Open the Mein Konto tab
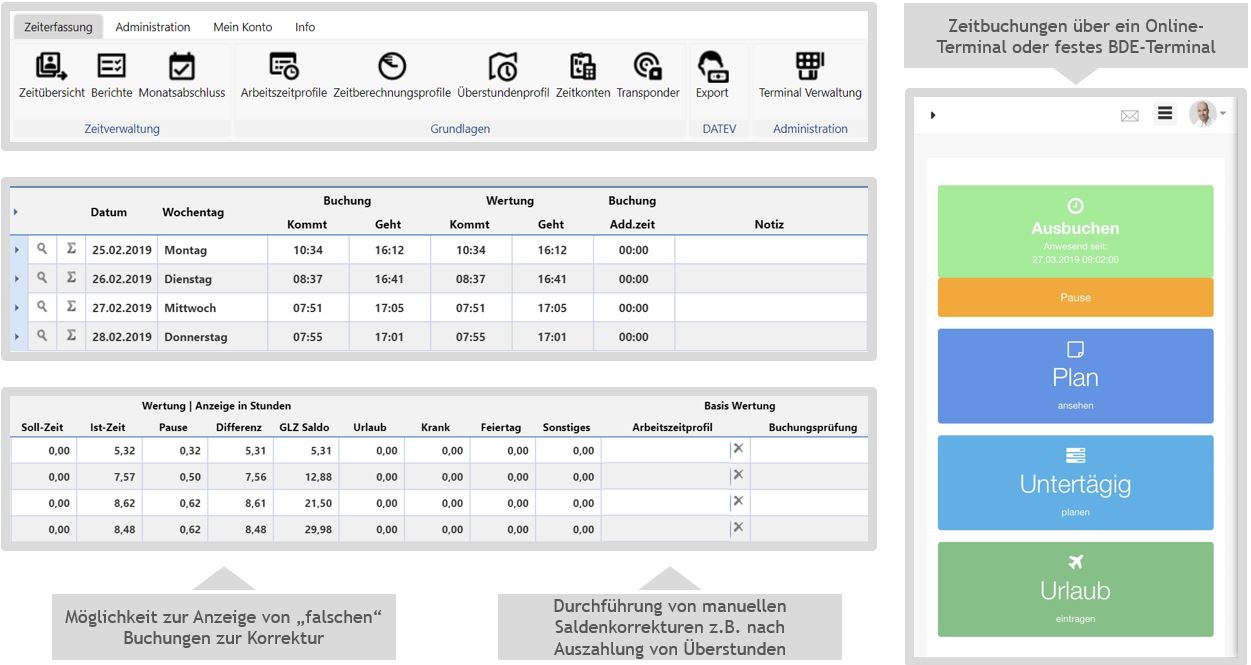The width and height of the screenshot is (1251, 665). click(x=242, y=27)
